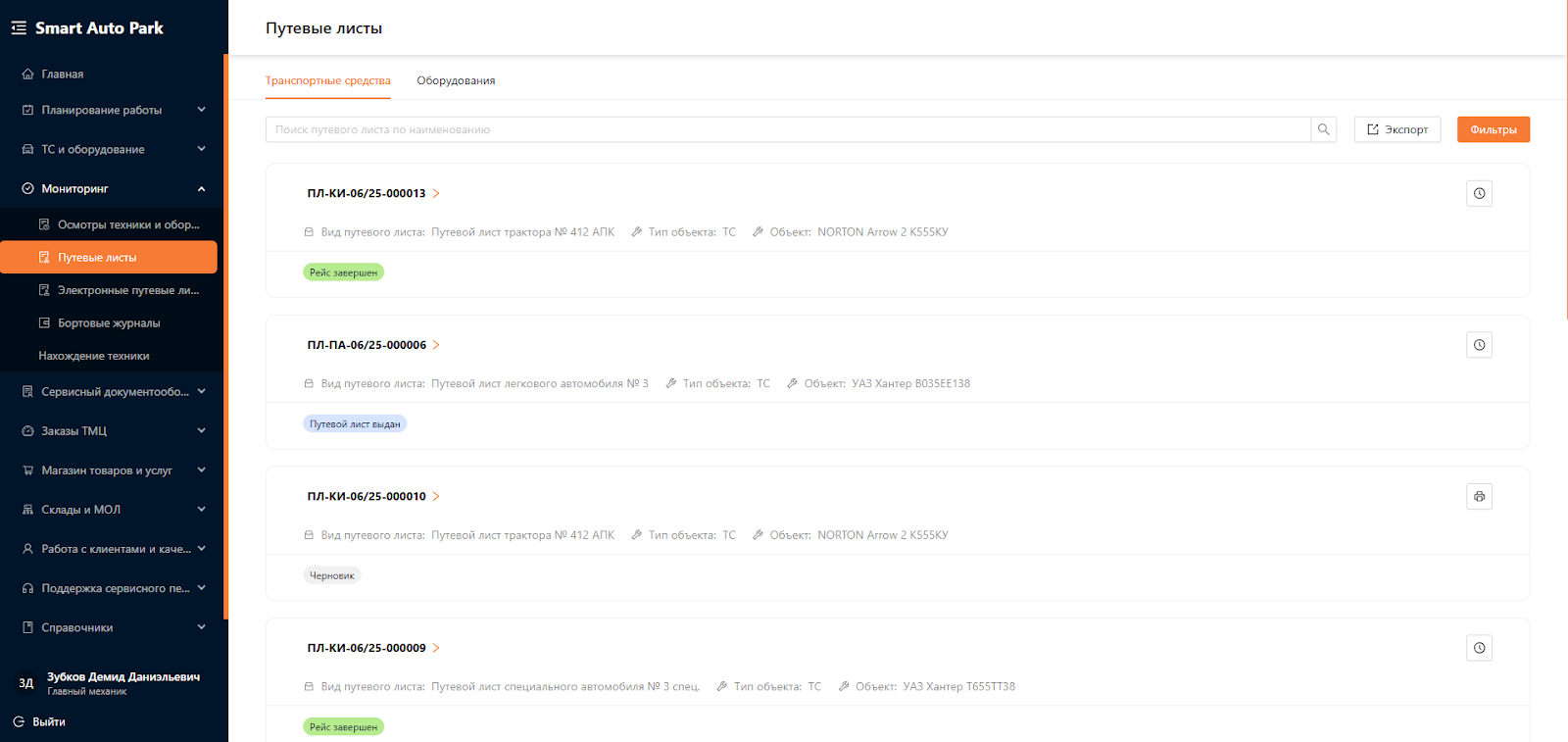
Task: Click clock icon for ПЛ-ПА-06/25-000006
Action: pos(1479,345)
